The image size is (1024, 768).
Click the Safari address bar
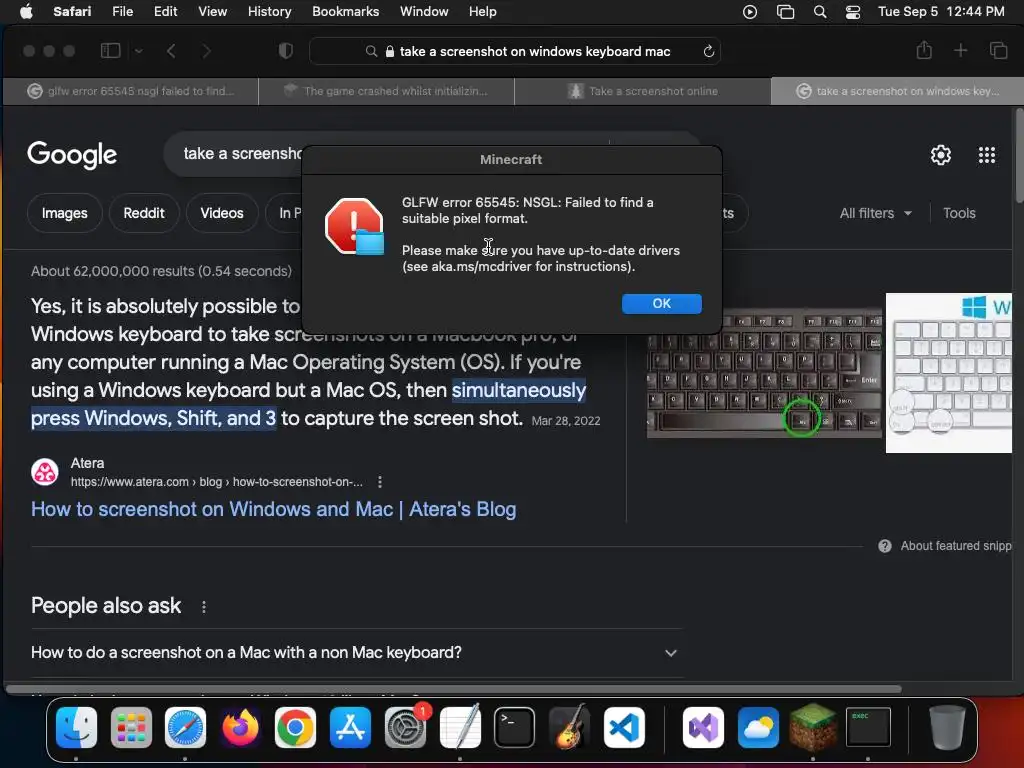point(515,51)
